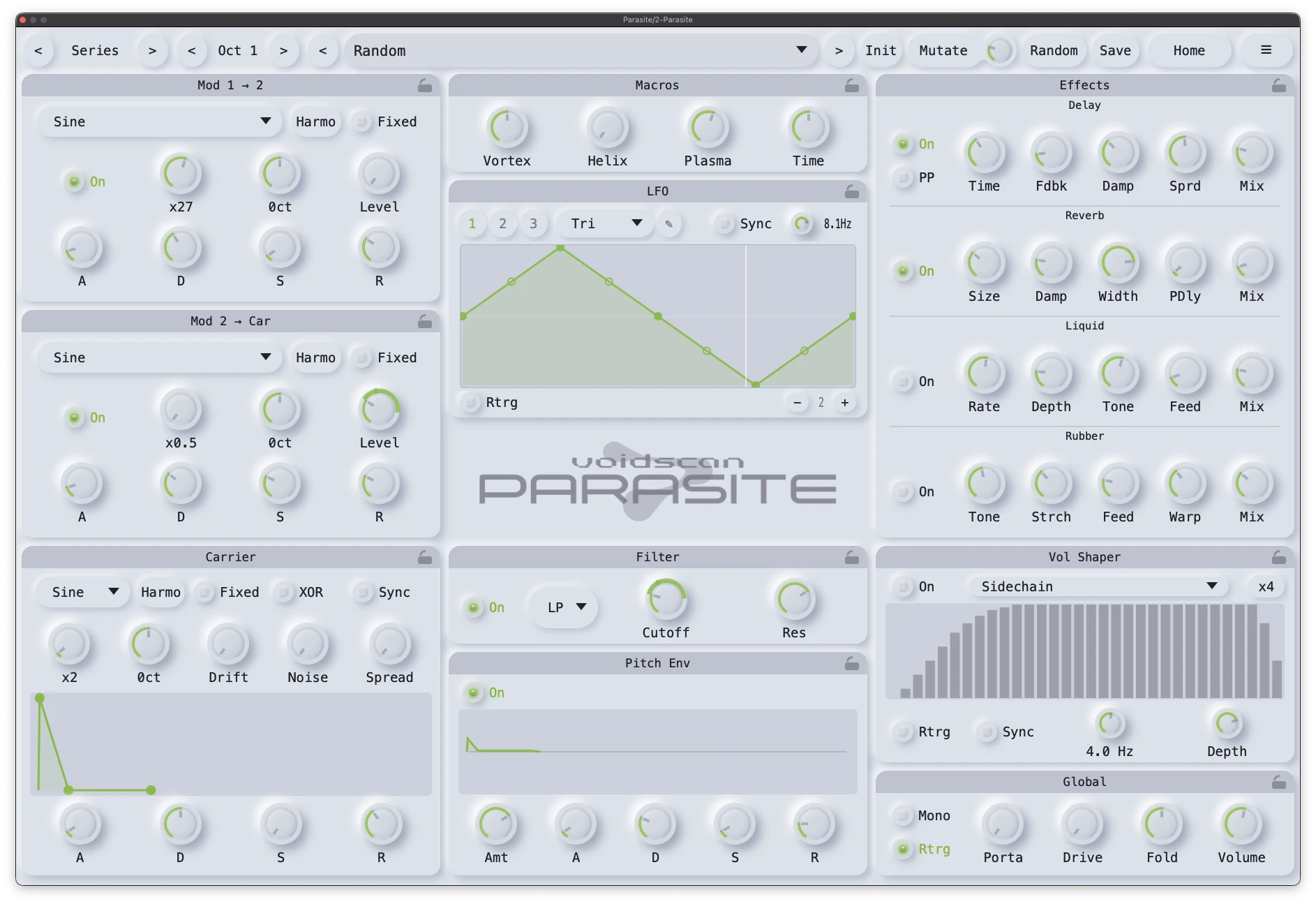Go to next preset with right arrow
Image resolution: width=1316 pixels, height=904 pixels.
pyautogui.click(x=839, y=51)
